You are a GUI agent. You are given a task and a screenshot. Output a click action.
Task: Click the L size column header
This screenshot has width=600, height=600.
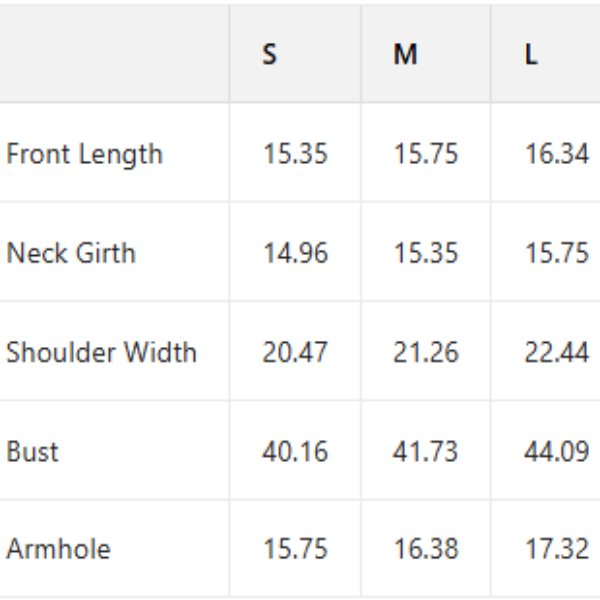[x=531, y=54]
